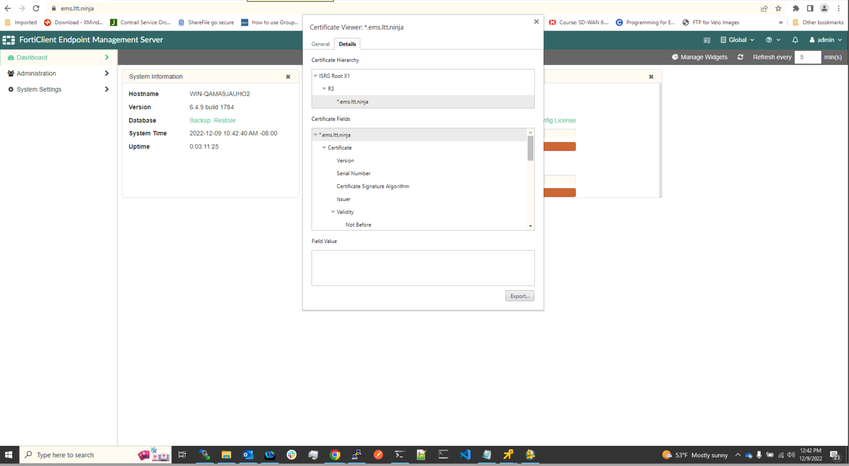The image size is (849, 466).
Task: Click the Chrome profile avatar icon
Action: click(824, 8)
